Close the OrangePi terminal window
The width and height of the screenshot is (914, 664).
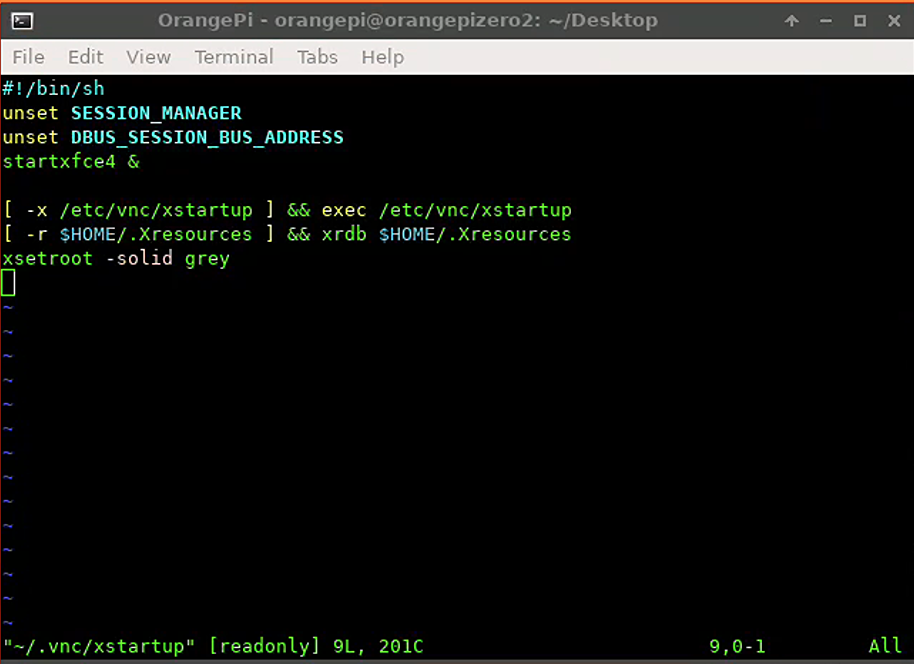(x=894, y=21)
